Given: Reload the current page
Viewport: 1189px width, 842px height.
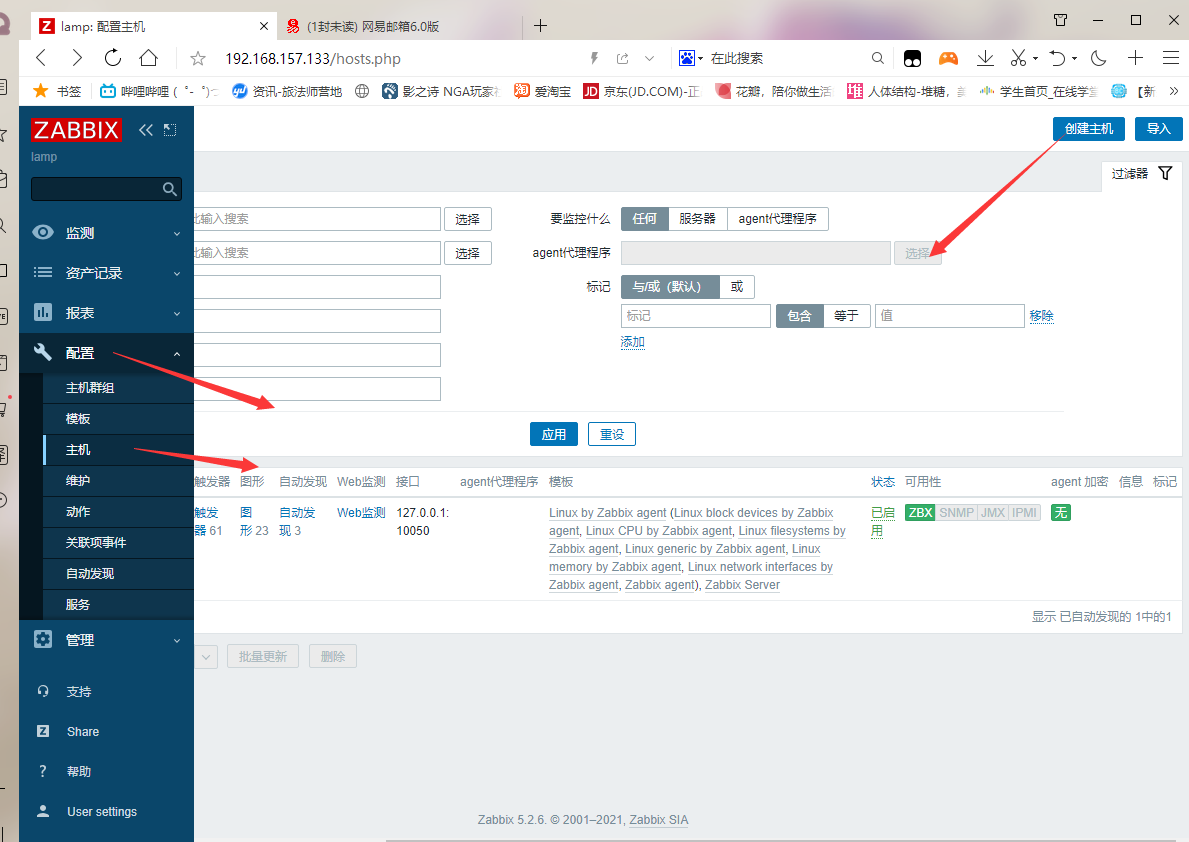Looking at the screenshot, I should 113,58.
